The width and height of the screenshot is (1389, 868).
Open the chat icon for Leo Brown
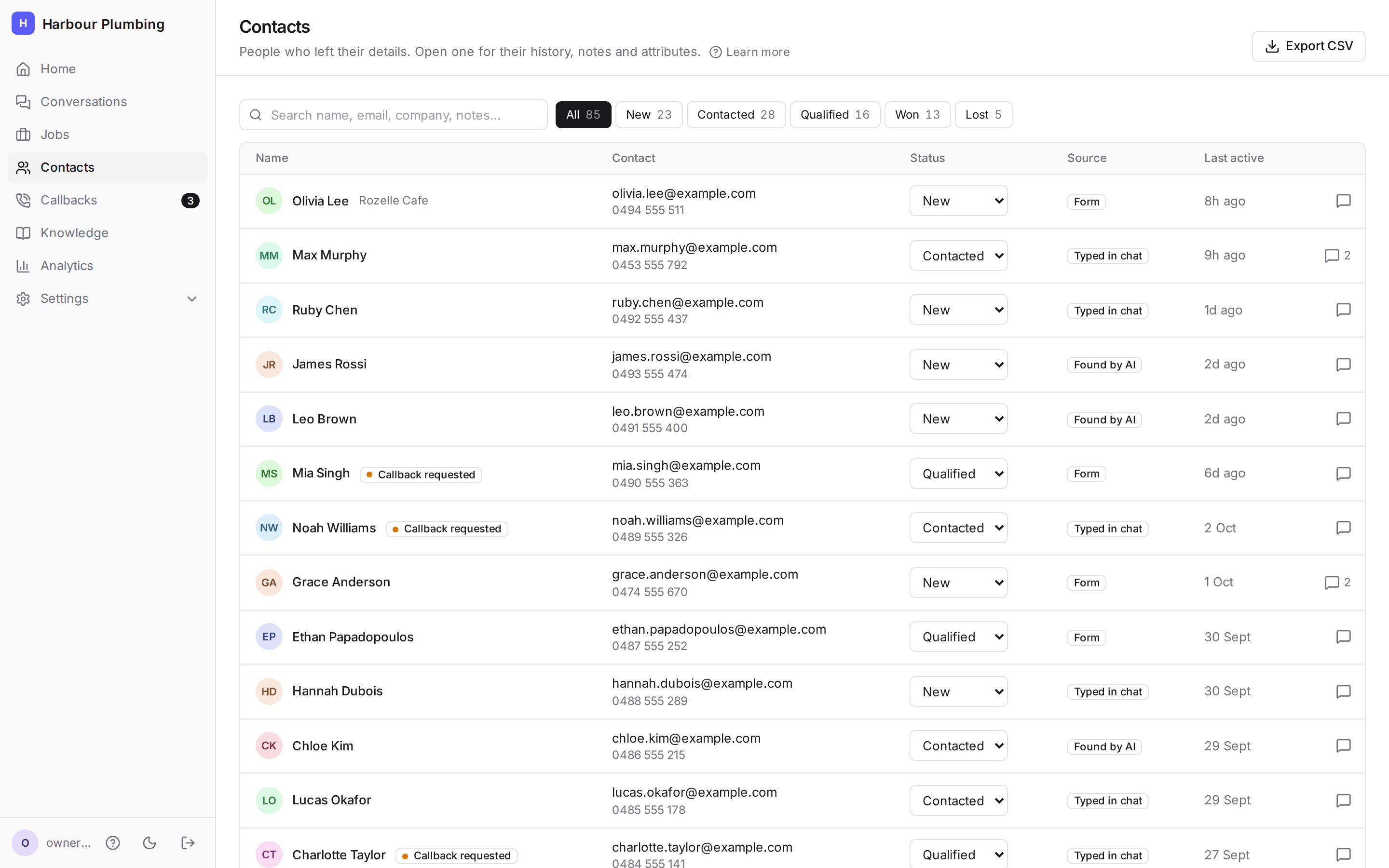point(1343,419)
